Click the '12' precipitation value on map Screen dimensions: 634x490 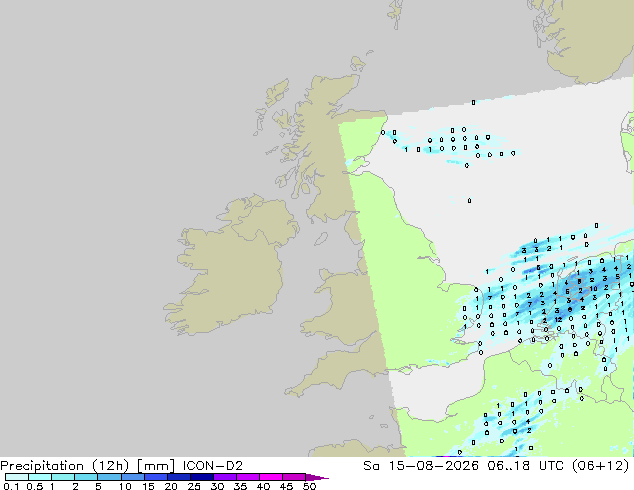point(558,319)
